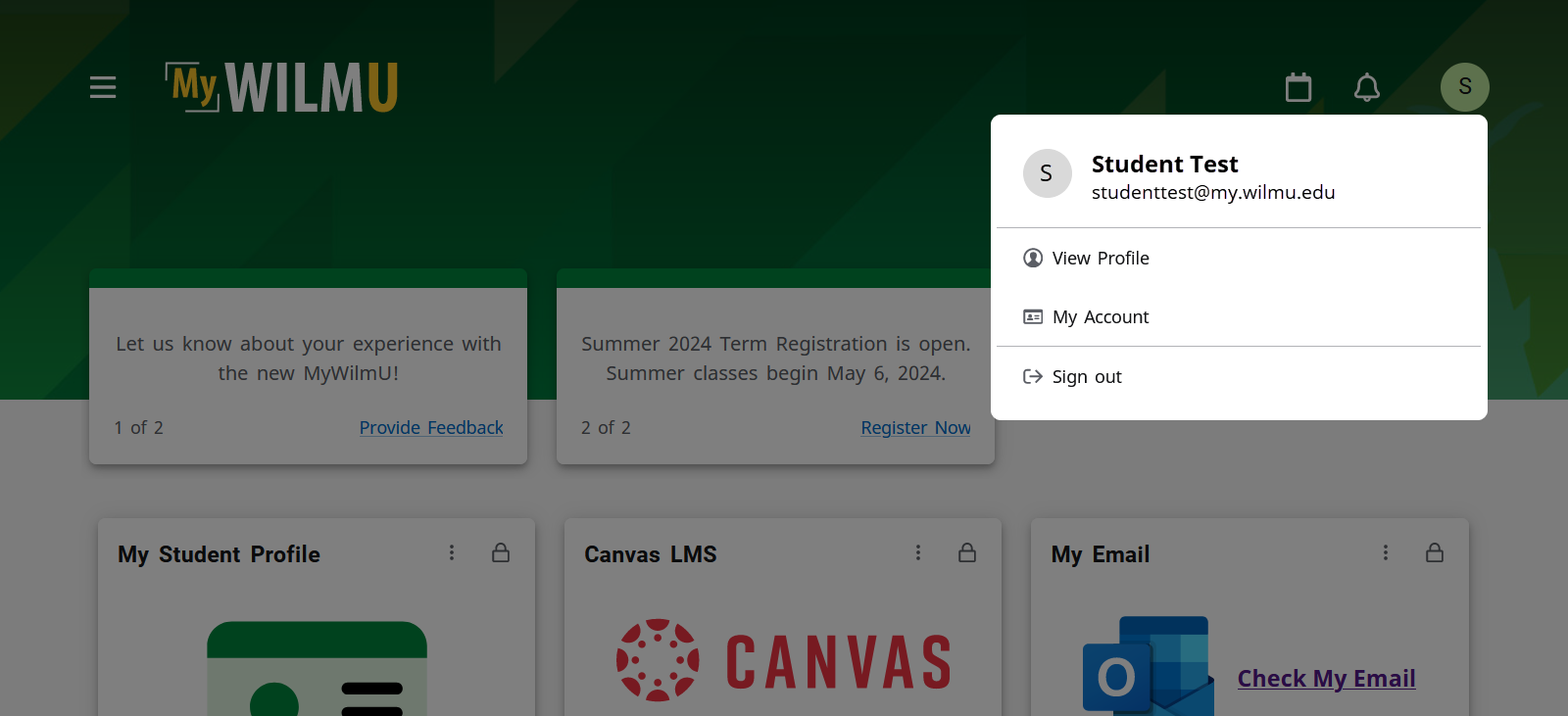Click the My Student Profile card title
1568x716 pixels.
coord(219,554)
